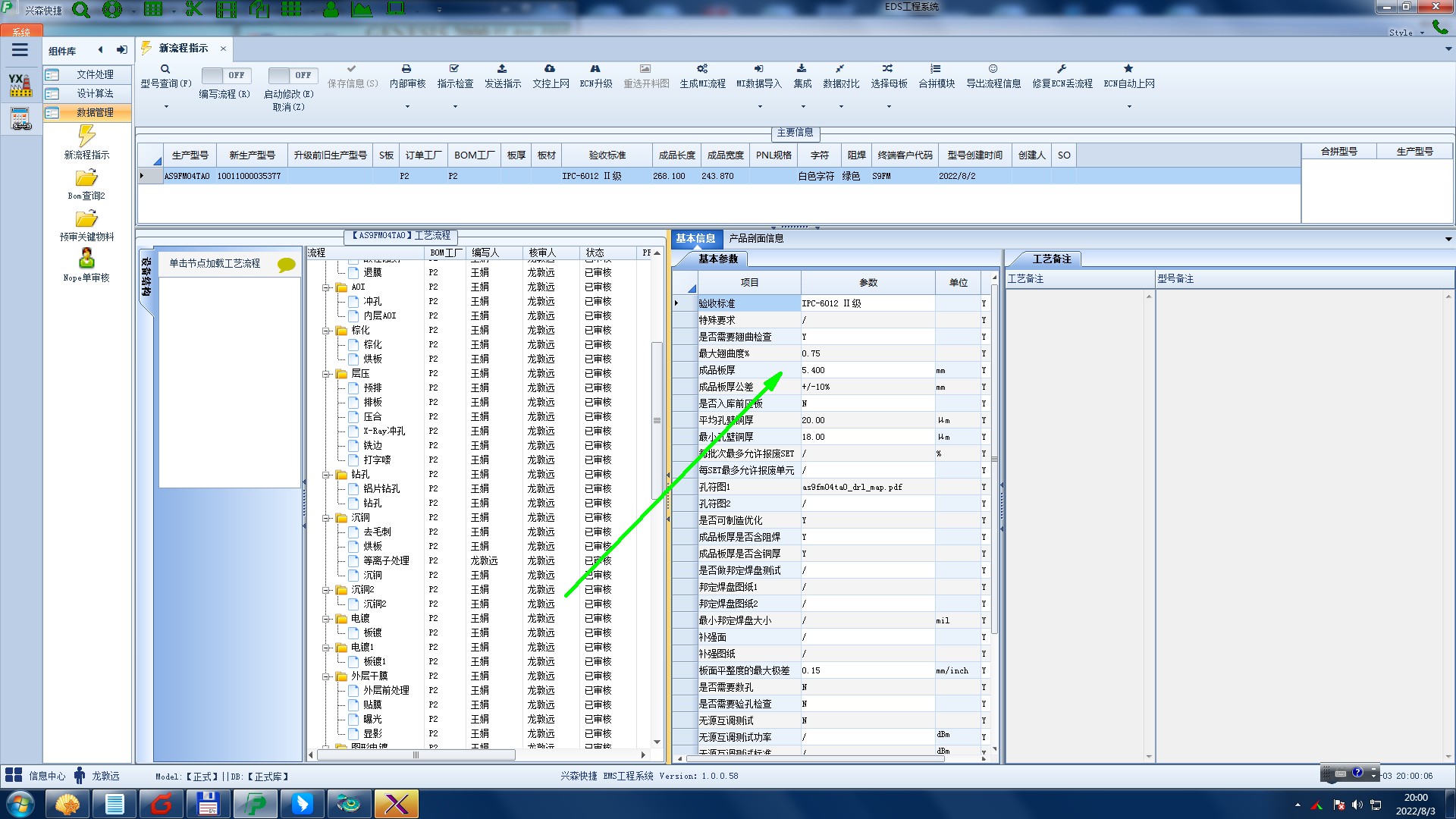Click the 成品板厚 parameter field value 5.400
Screen dimensions: 1456x819
(x=867, y=370)
